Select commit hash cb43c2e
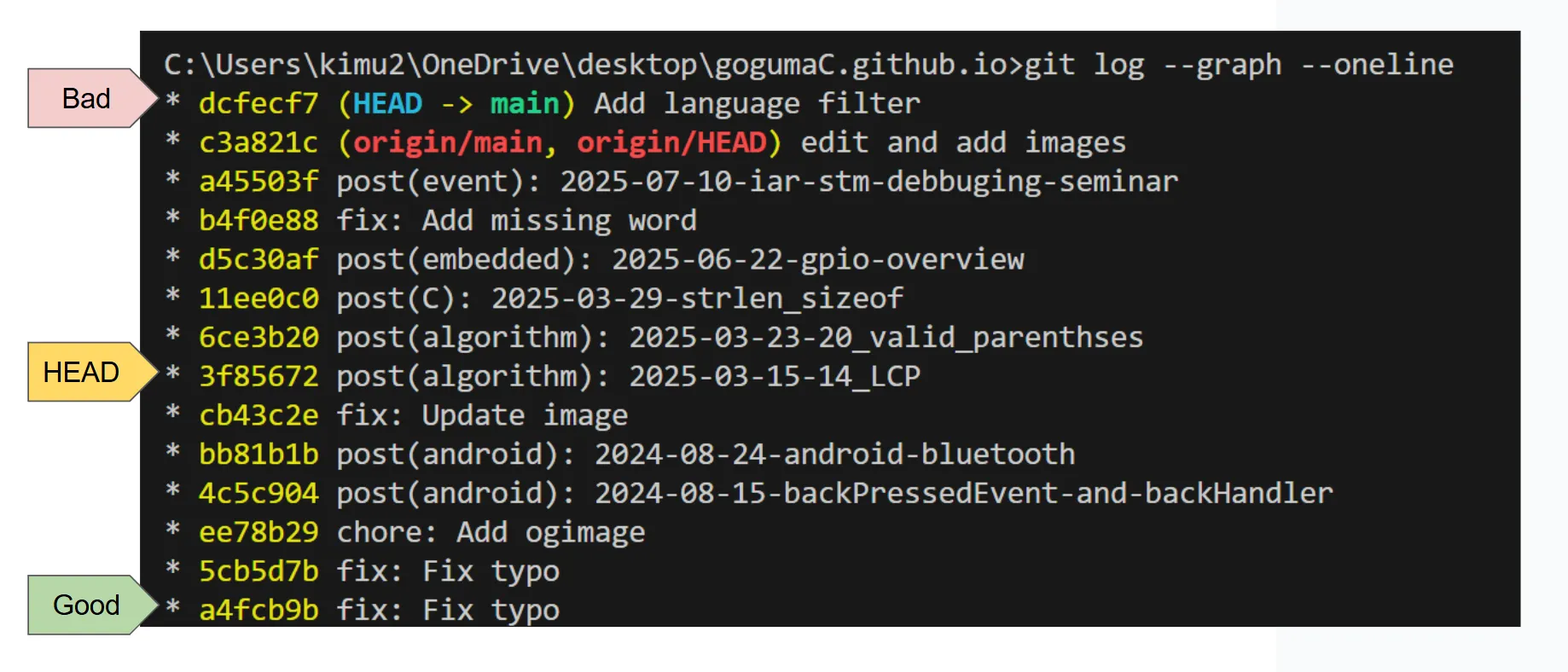The width and height of the screenshot is (1568, 672). [x=258, y=415]
